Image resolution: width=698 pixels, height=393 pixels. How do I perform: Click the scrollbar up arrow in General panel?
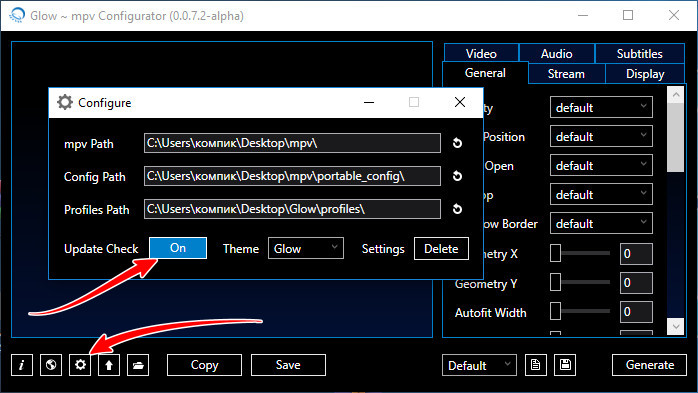pos(676,94)
